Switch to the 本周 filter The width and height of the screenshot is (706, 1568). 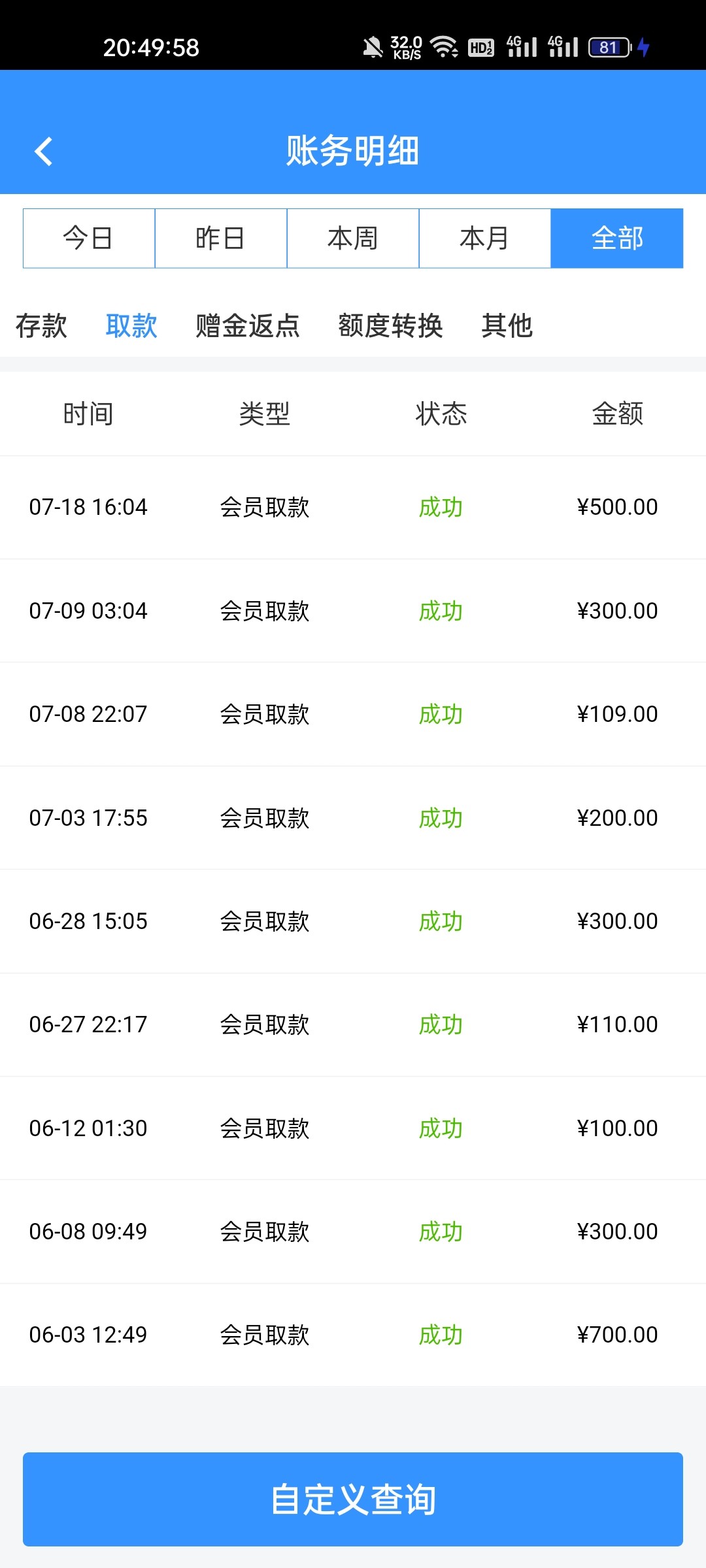point(353,238)
